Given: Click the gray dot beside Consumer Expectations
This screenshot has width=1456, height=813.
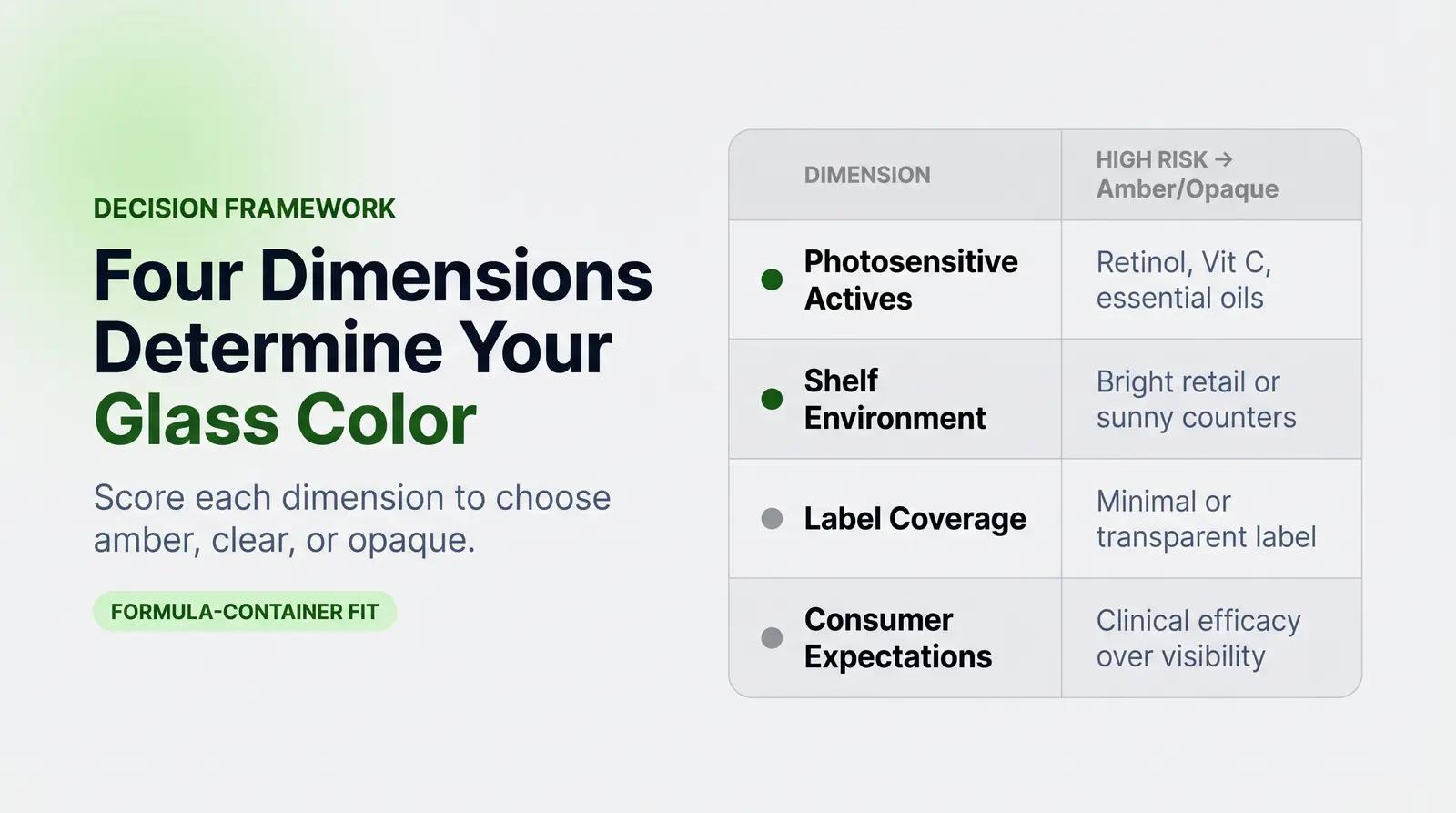Looking at the screenshot, I should pos(772,637).
